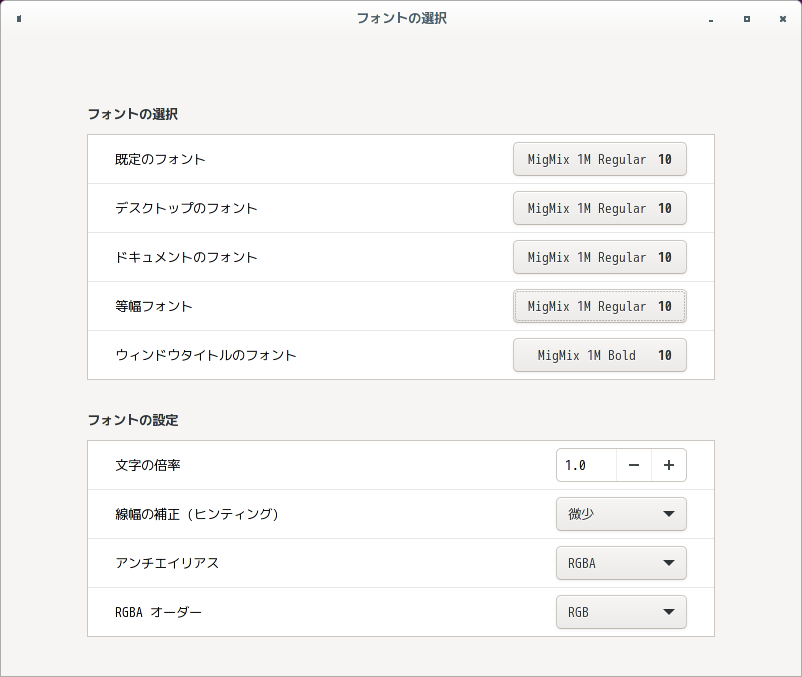
Task: Click the dropdown arrow beside RGBA value
Action: [x=669, y=563]
